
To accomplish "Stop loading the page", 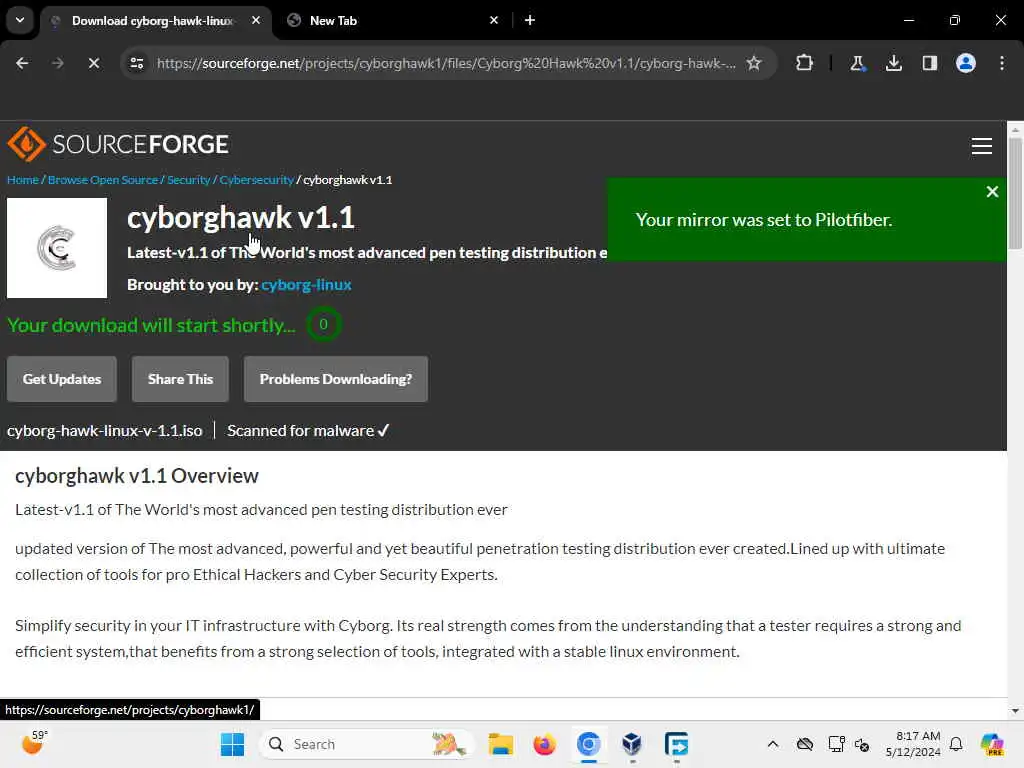I will (93, 63).
